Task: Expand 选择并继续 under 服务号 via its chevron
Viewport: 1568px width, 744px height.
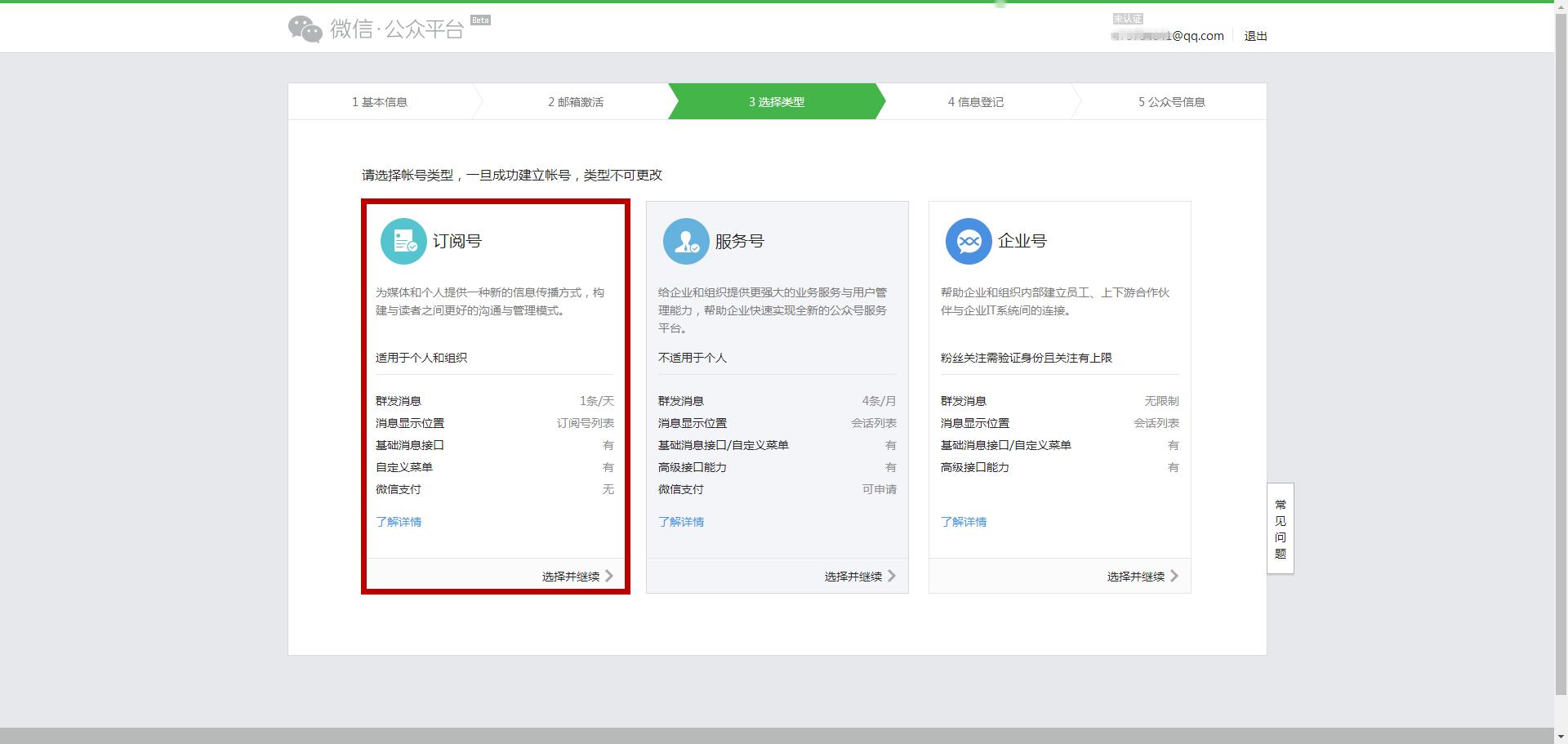Action: point(893,576)
